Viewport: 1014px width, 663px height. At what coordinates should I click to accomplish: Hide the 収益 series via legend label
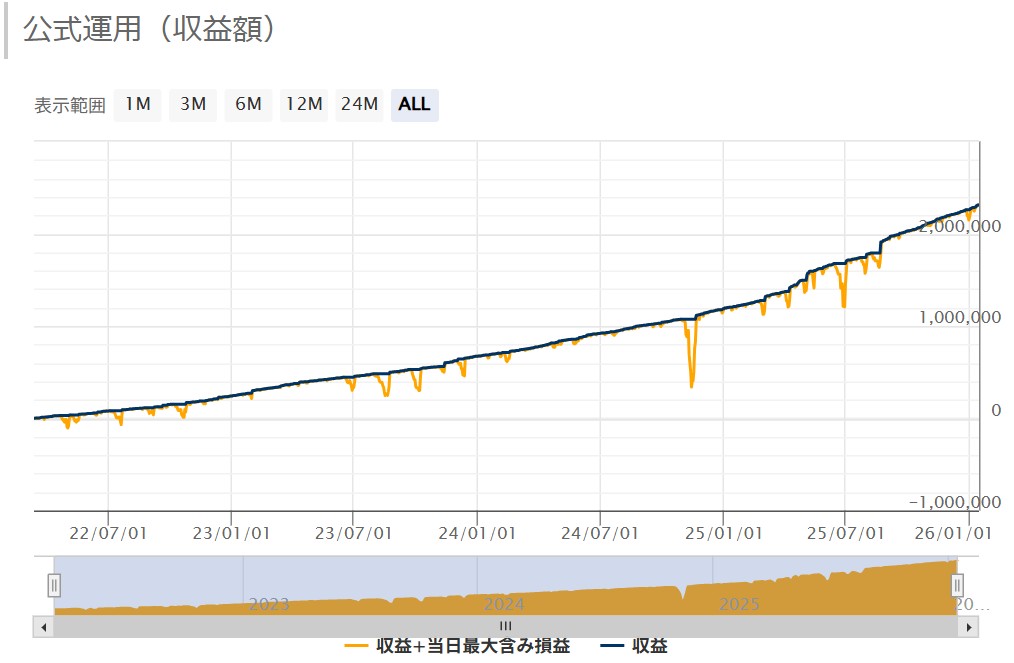649,646
